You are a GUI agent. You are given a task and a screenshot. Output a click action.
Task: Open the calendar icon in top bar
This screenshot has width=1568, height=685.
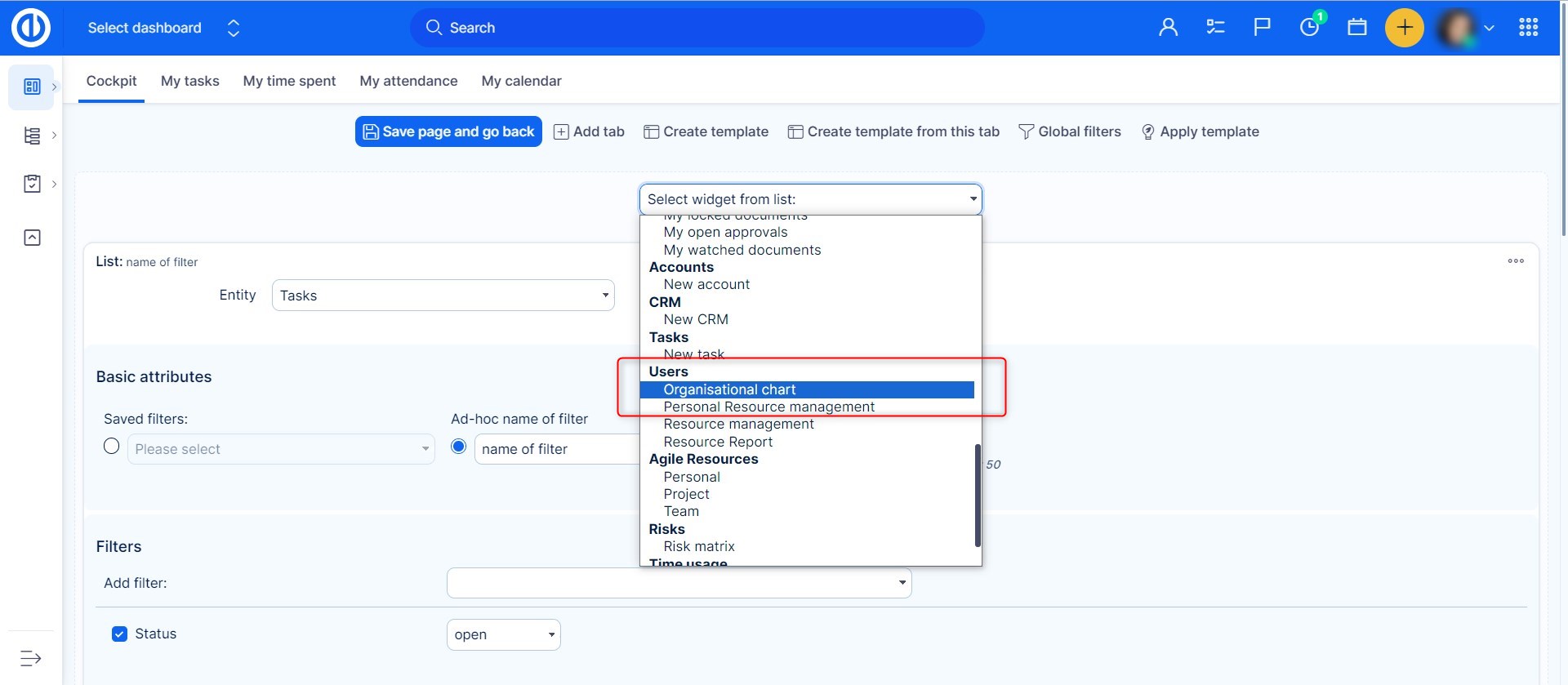1357,28
